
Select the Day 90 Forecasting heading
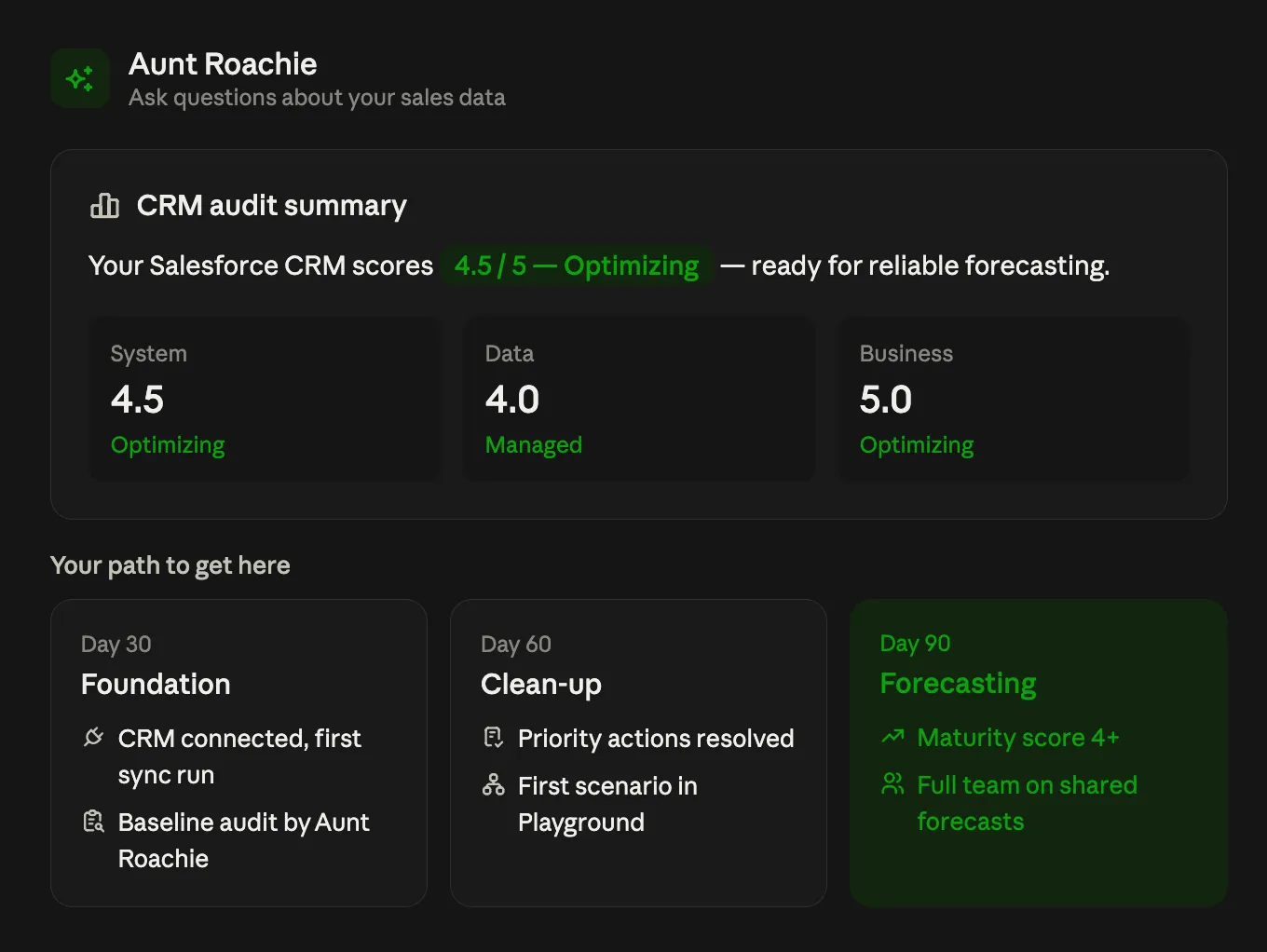(x=958, y=683)
